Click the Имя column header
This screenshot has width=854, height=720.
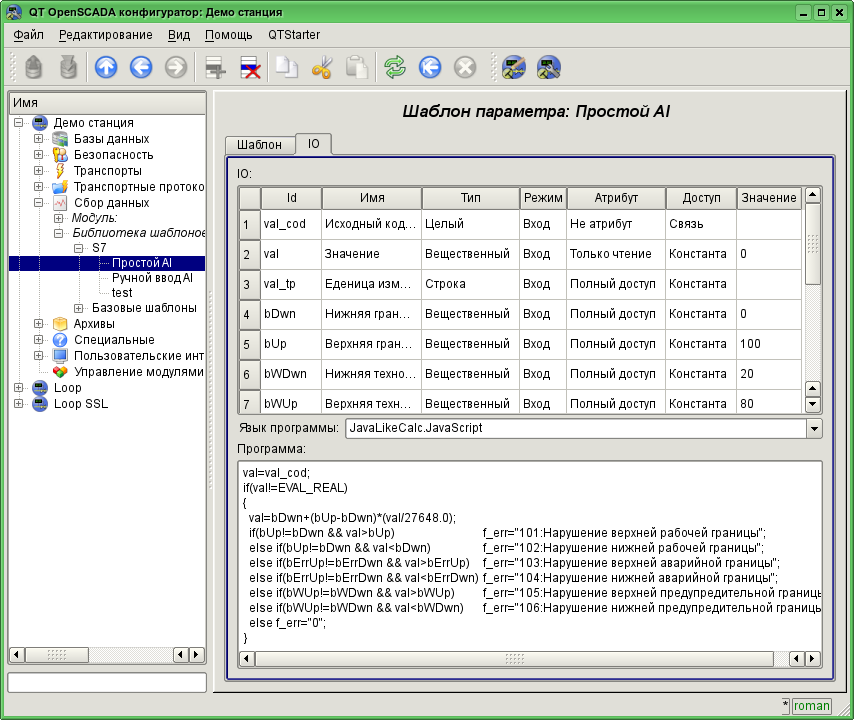coord(372,198)
